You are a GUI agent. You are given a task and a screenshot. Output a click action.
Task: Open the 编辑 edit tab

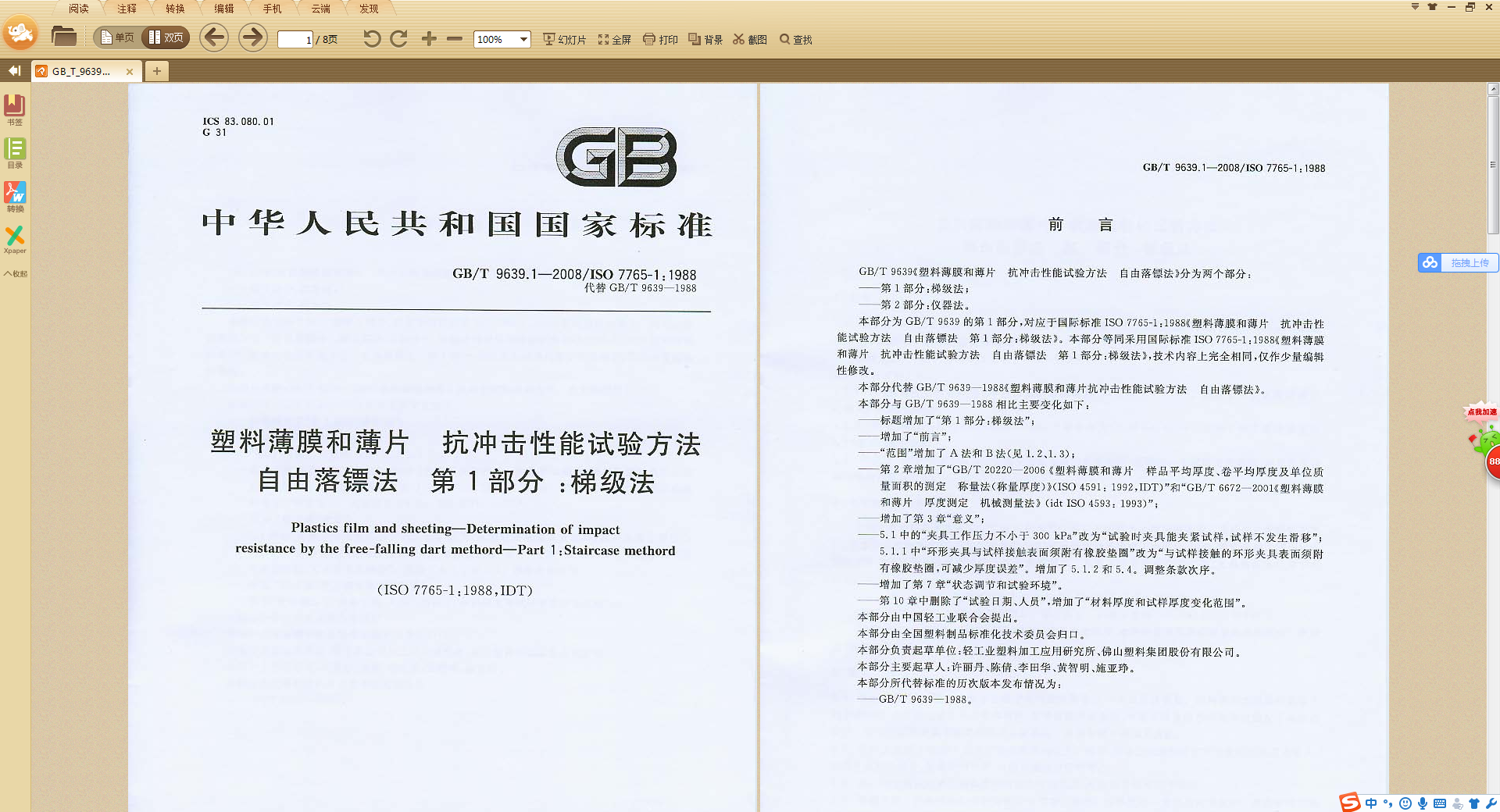click(223, 9)
